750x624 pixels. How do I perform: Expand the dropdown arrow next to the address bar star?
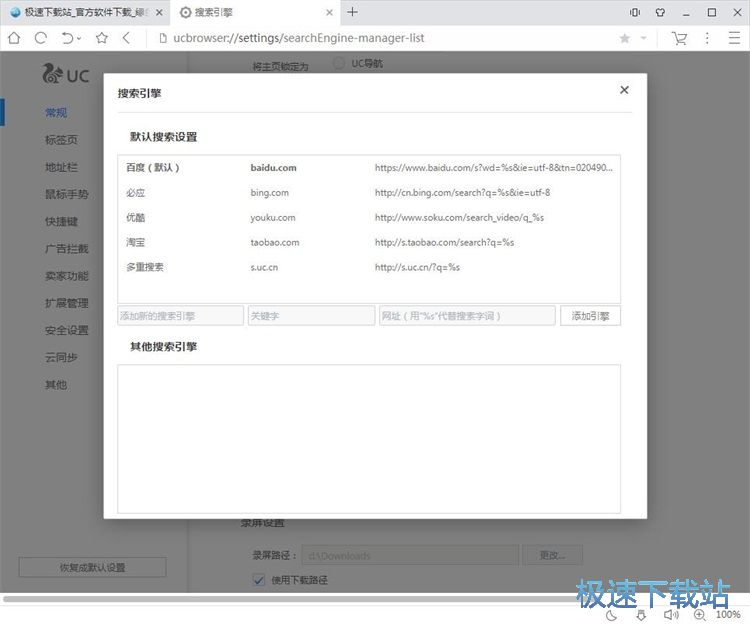643,38
